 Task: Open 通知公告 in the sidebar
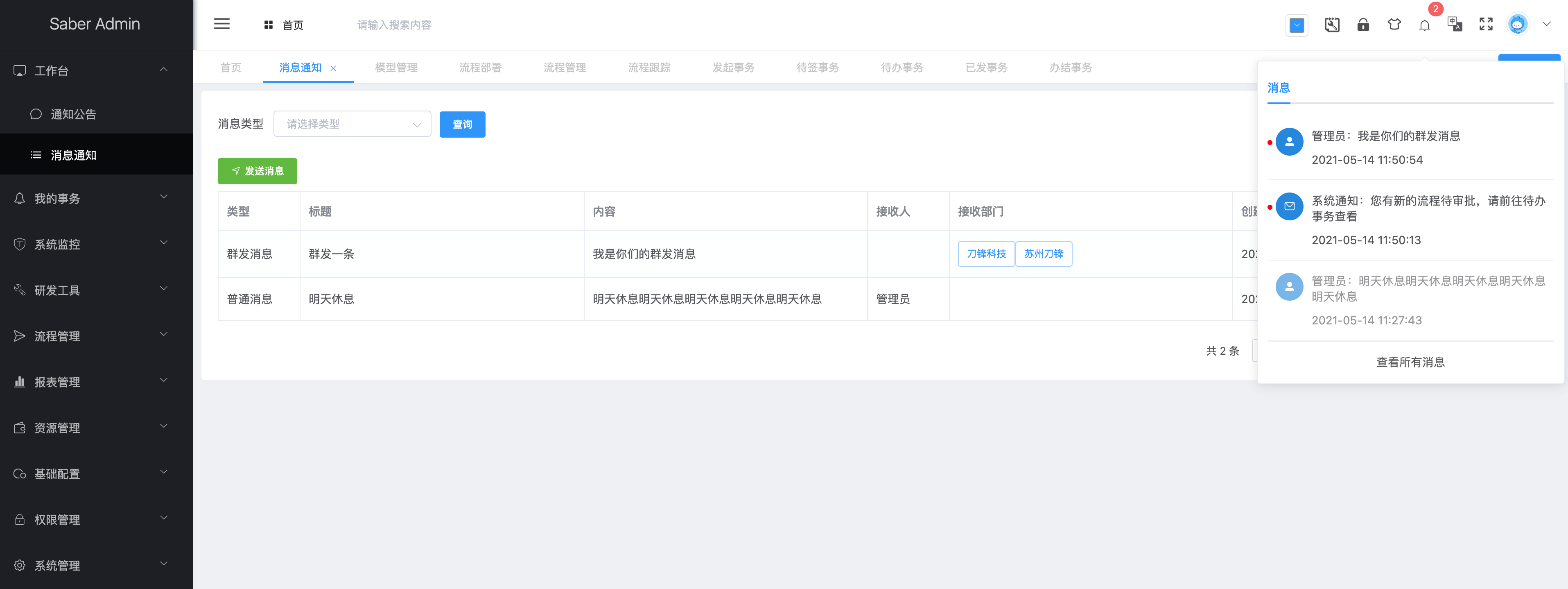coord(96,114)
